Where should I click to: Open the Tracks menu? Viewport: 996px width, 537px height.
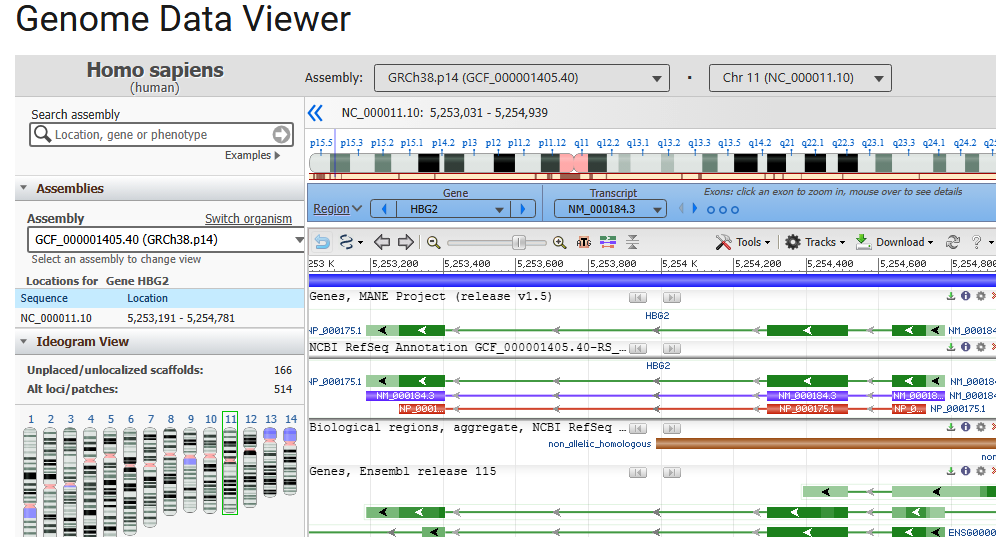815,242
